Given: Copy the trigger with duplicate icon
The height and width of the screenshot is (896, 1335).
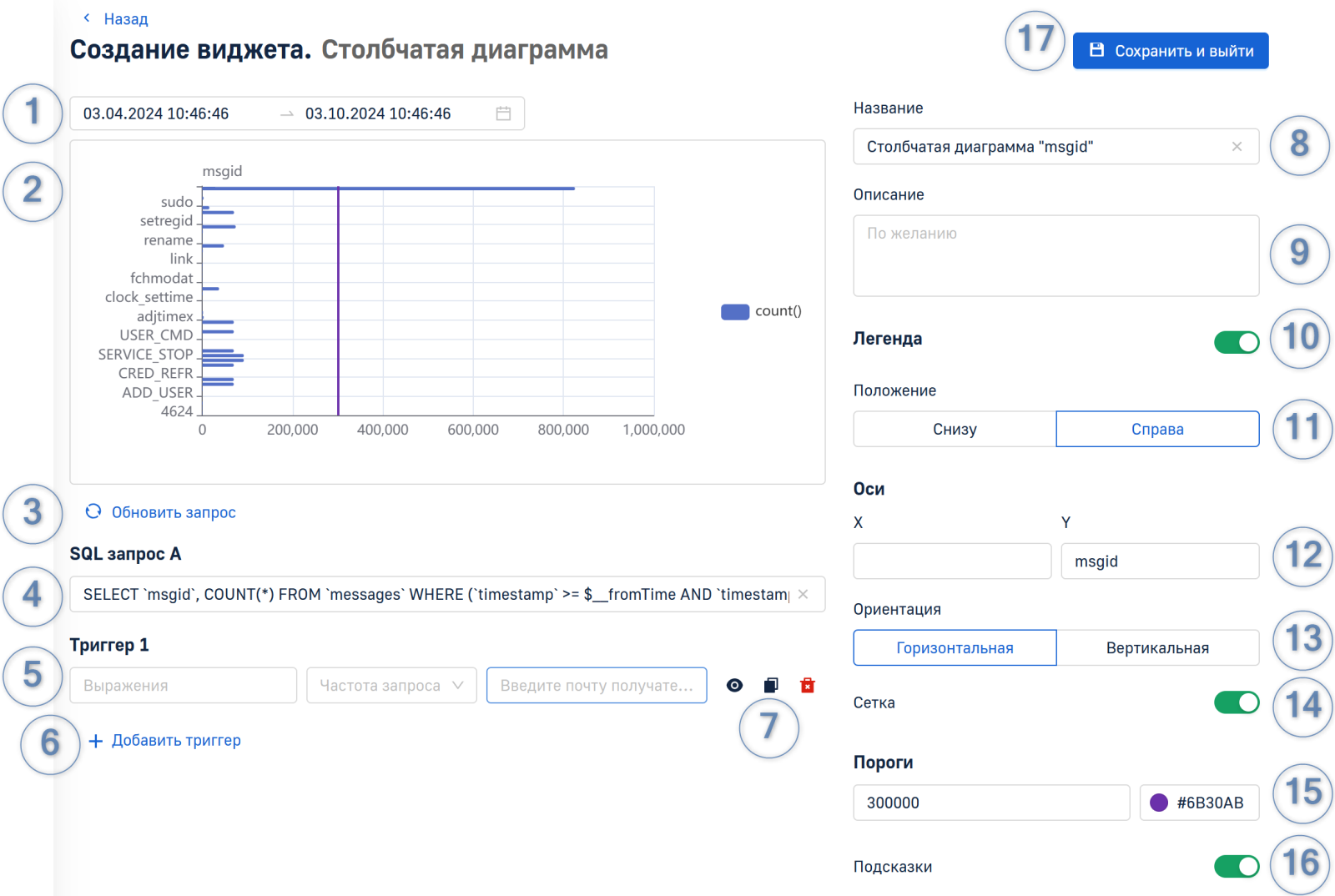Looking at the screenshot, I should (771, 685).
